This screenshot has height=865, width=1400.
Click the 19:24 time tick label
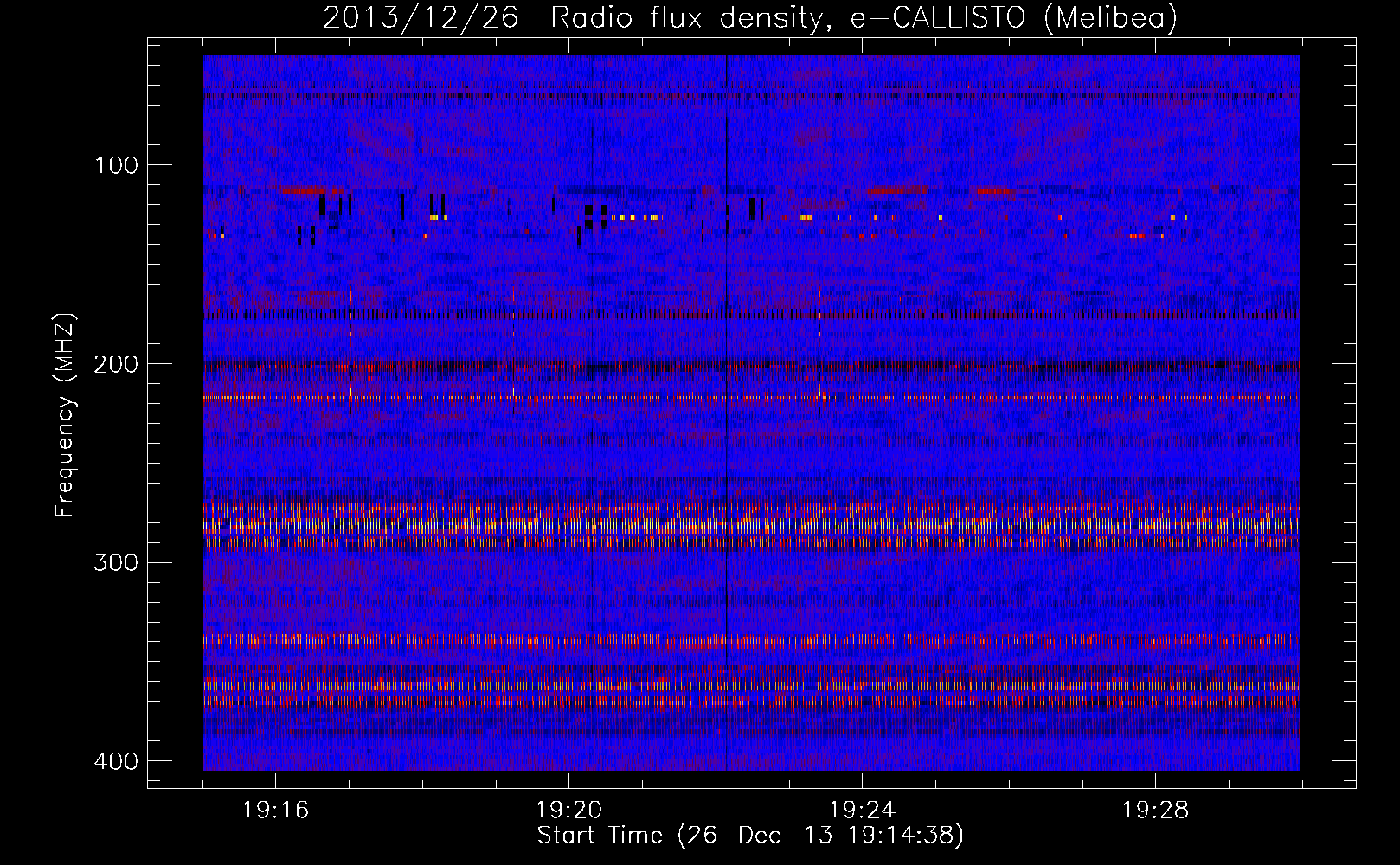862,811
